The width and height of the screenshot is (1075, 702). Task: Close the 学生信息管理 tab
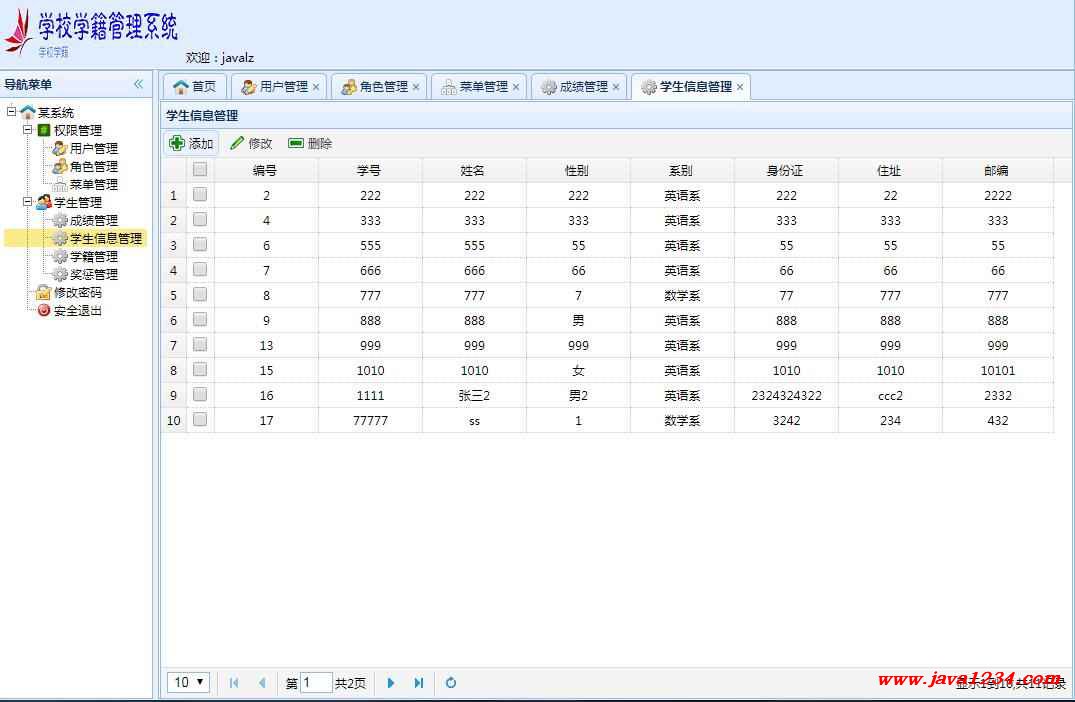(740, 87)
